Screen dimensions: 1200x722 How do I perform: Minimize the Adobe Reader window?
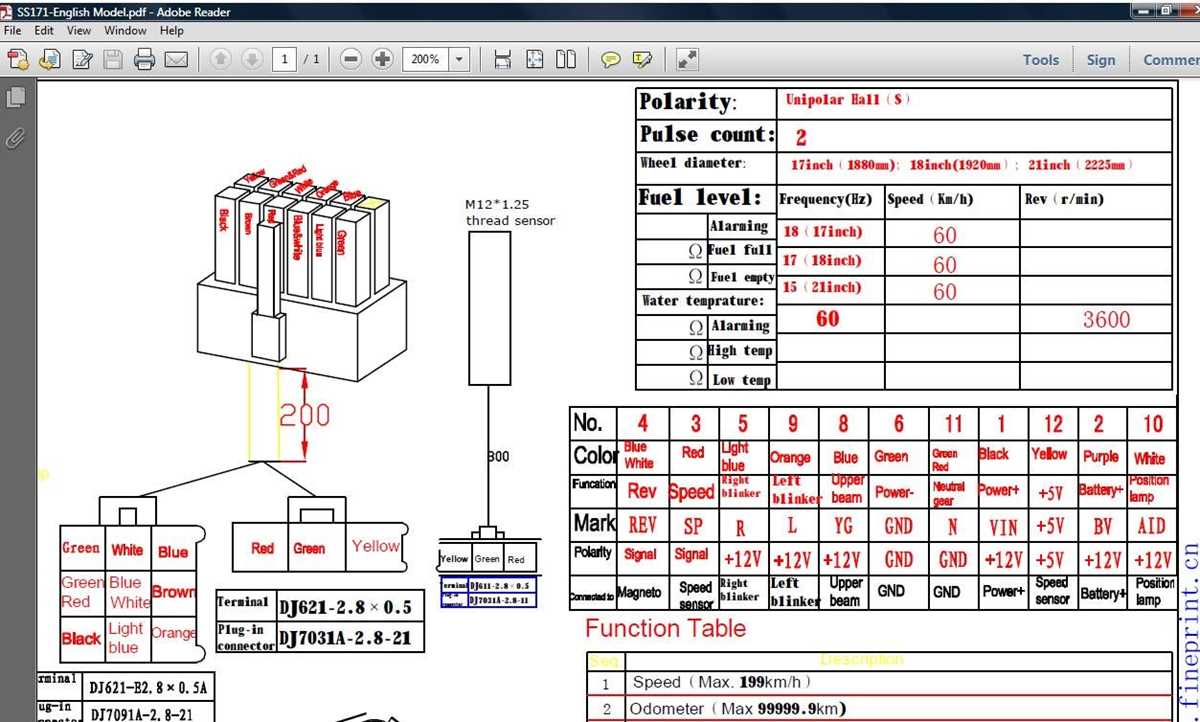pyautogui.click(x=1143, y=11)
